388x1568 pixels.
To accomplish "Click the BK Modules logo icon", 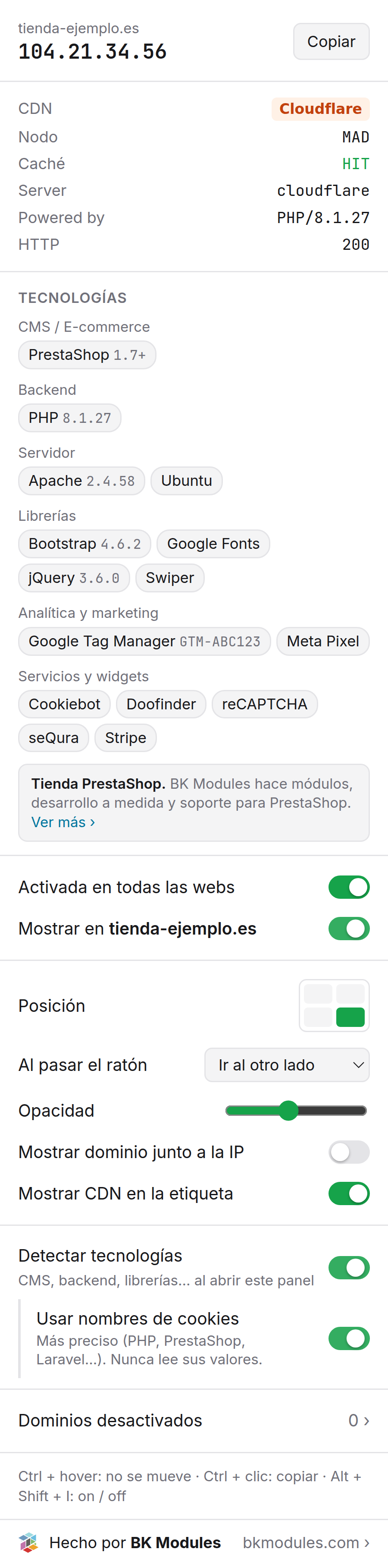I will point(28,1543).
